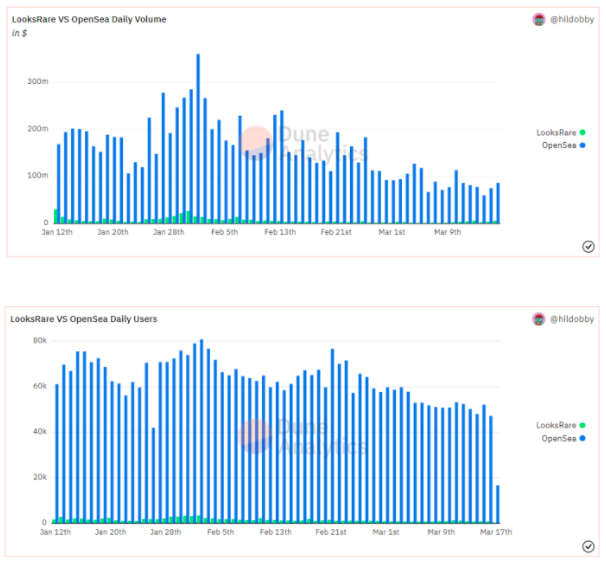Open the 'LooksRare VS OpenSea Daily Volume' title
The height and width of the screenshot is (563, 606).
click(89, 19)
